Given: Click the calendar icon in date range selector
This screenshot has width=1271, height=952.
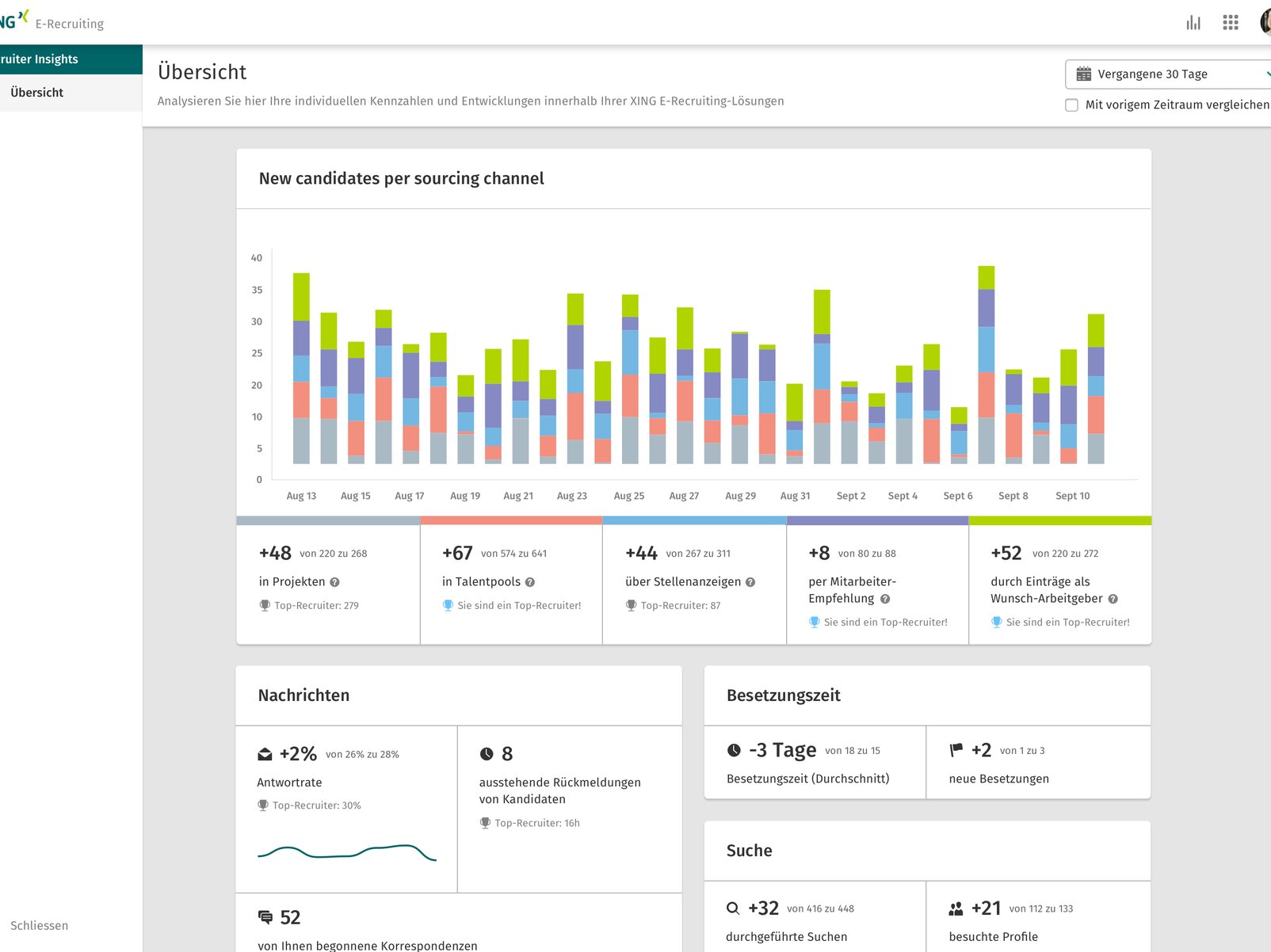Looking at the screenshot, I should (1083, 74).
